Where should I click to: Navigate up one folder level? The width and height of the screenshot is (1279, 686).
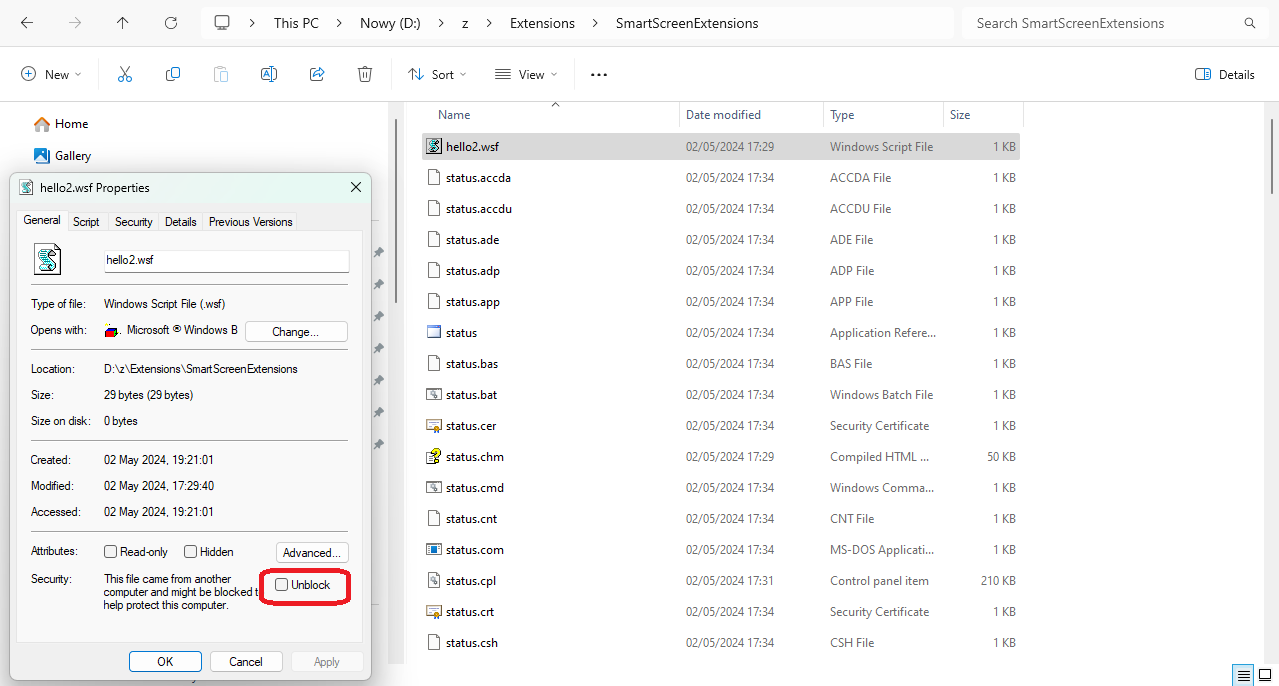tap(123, 23)
